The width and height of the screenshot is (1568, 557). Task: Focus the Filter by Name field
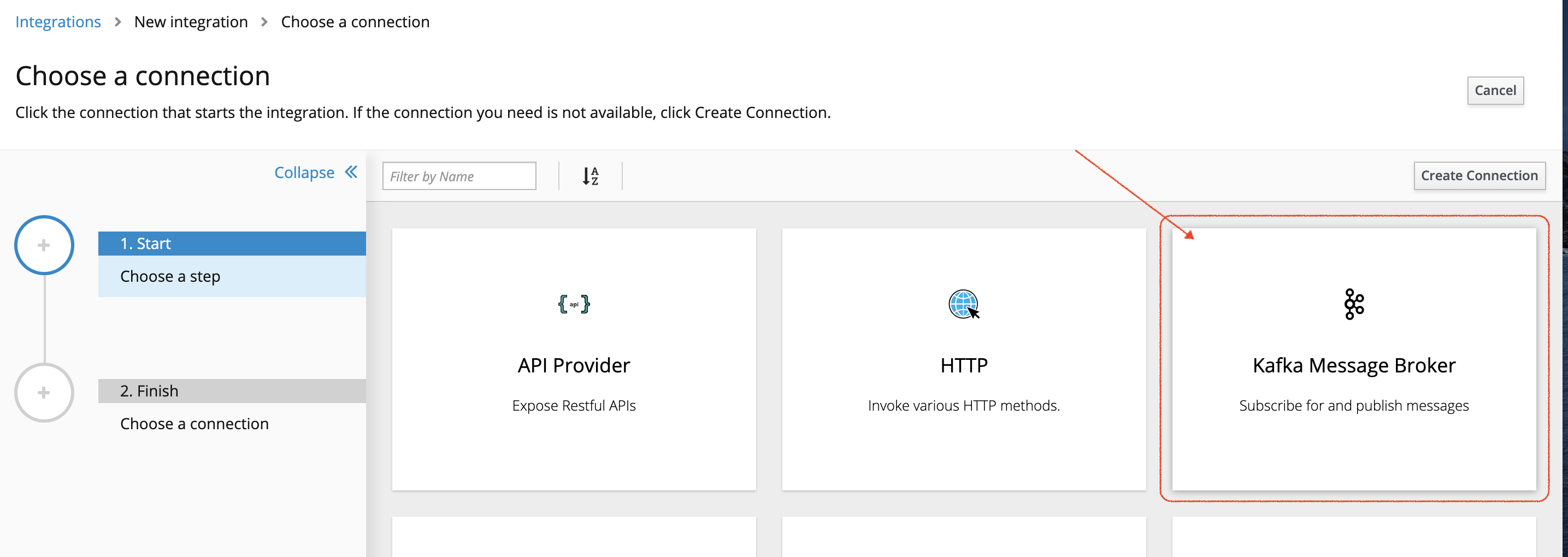(459, 176)
